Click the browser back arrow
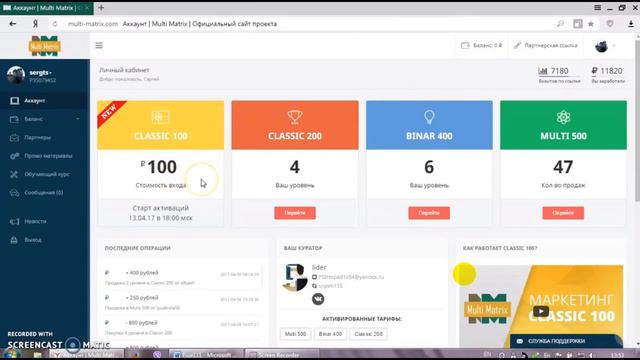Screen dimensions: 640x360 pyautogui.click(x=13, y=24)
